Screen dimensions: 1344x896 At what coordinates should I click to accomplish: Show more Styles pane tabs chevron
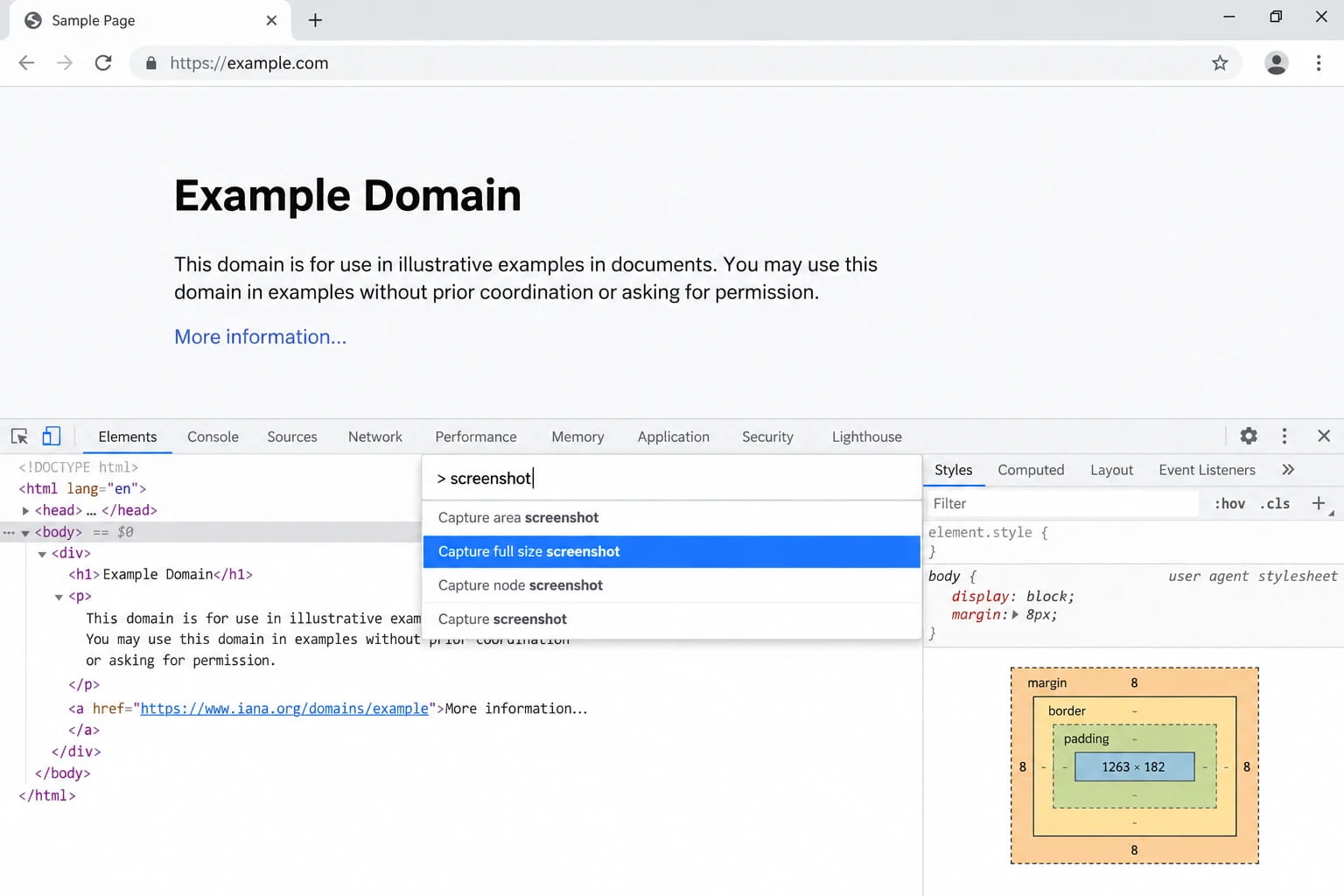pos(1288,470)
